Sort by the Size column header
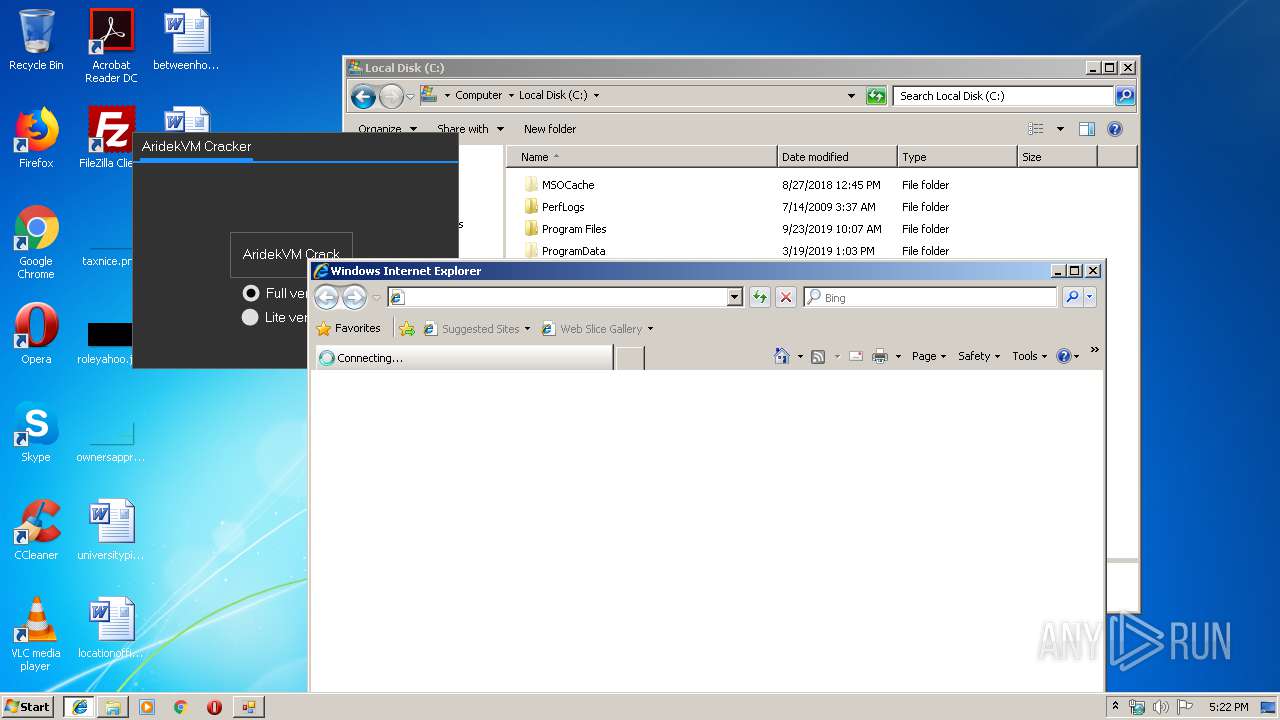Screen dimensions: 1280x720 tap(1057, 157)
